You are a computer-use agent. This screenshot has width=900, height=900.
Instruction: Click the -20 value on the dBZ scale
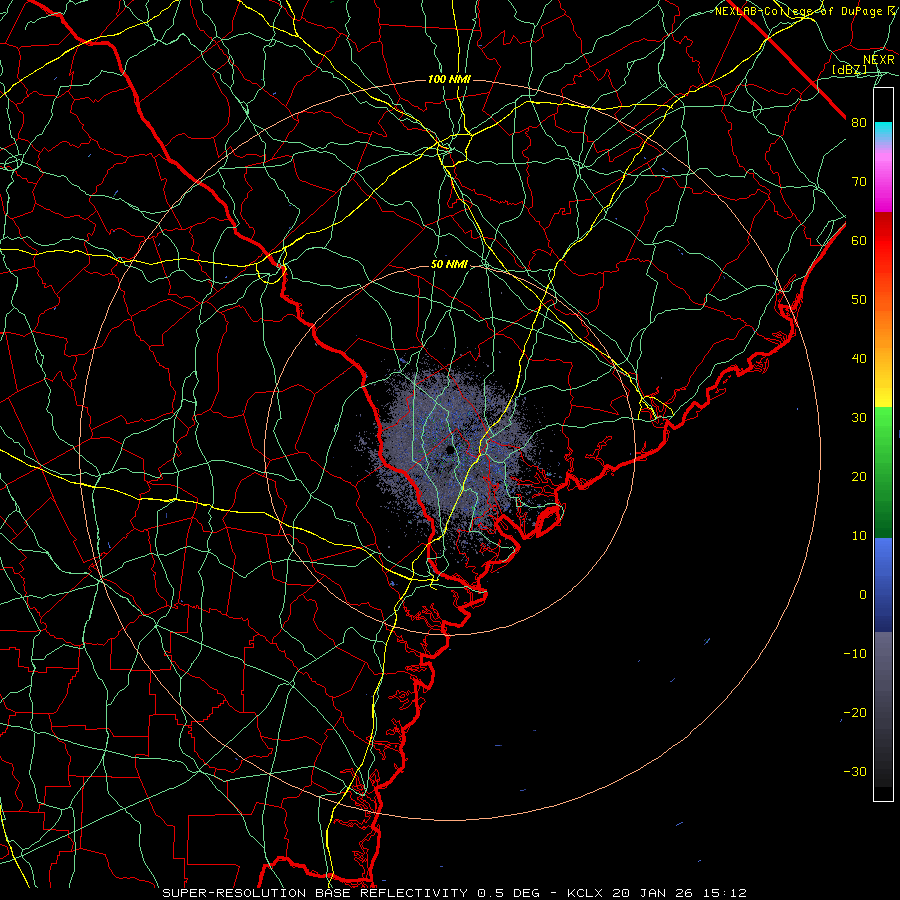click(855, 713)
